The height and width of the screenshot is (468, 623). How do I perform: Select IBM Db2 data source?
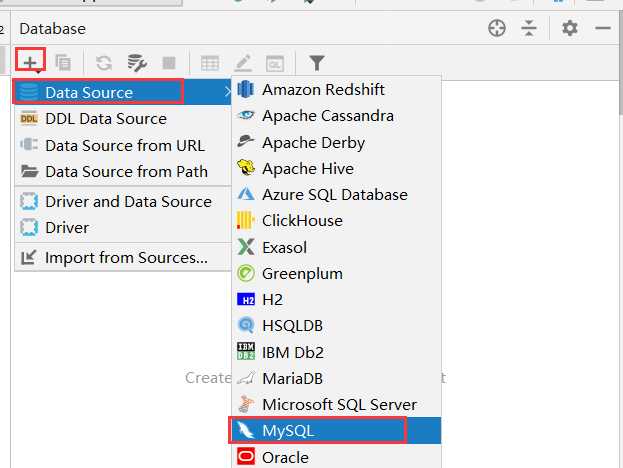coord(337,352)
